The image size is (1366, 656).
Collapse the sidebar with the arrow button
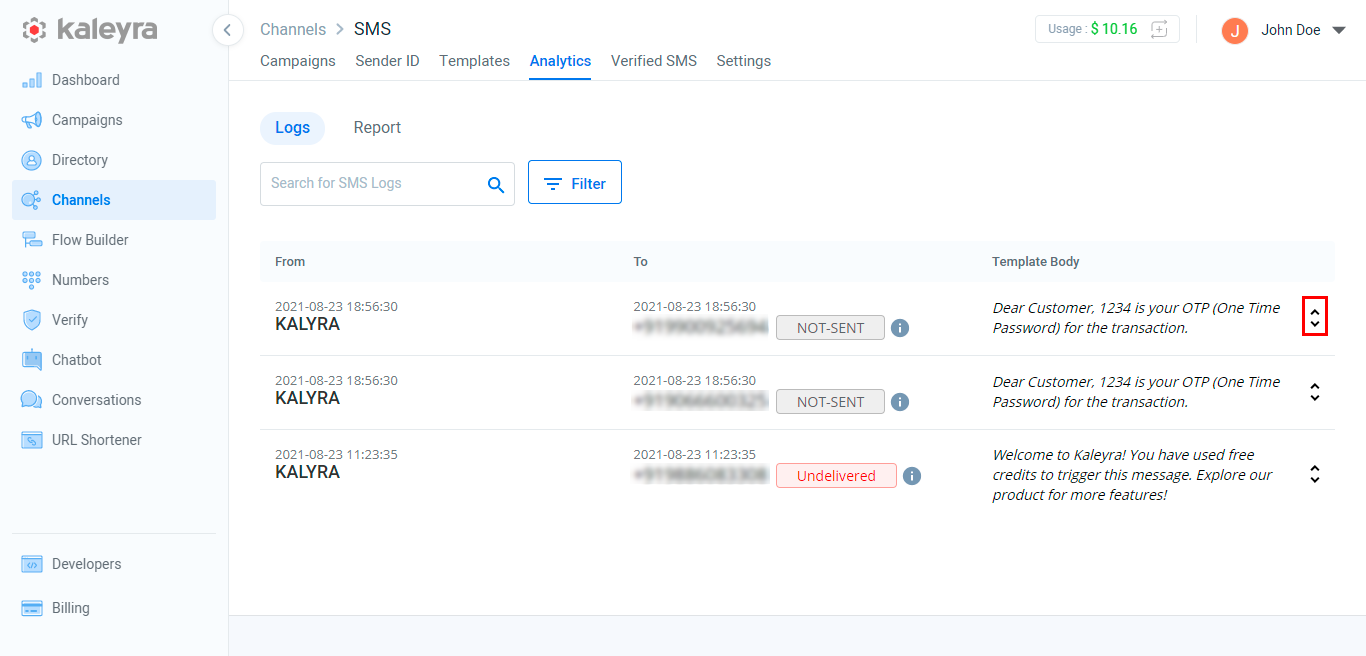coord(227,30)
